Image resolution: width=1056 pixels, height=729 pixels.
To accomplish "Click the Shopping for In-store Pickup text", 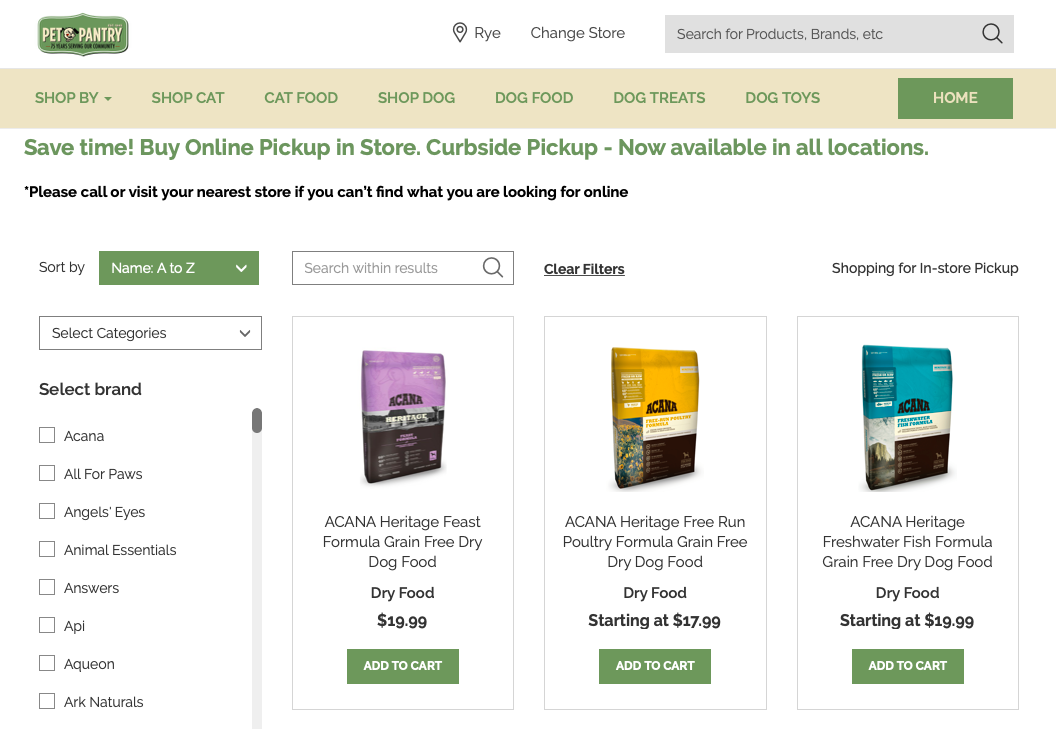I will tap(925, 268).
